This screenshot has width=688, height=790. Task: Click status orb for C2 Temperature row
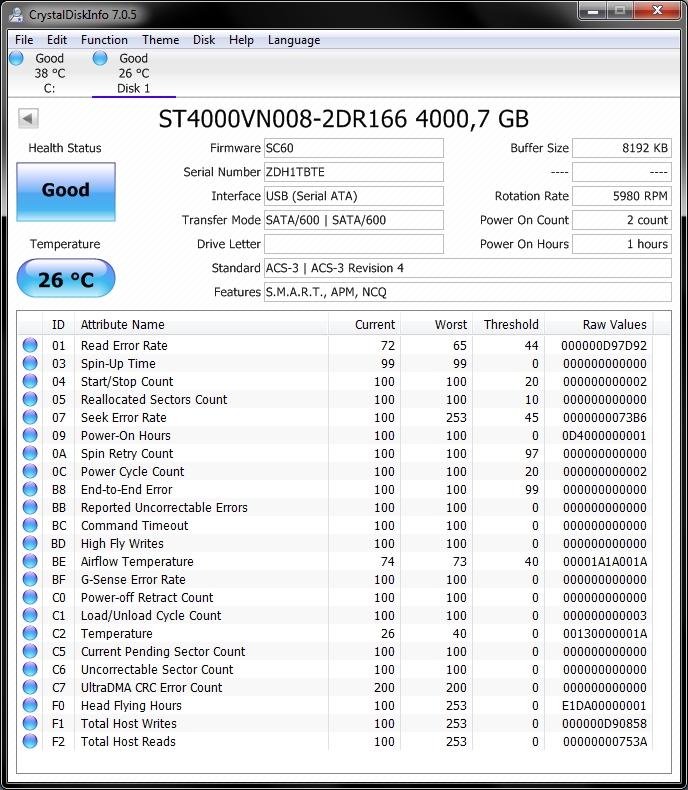tap(30, 633)
